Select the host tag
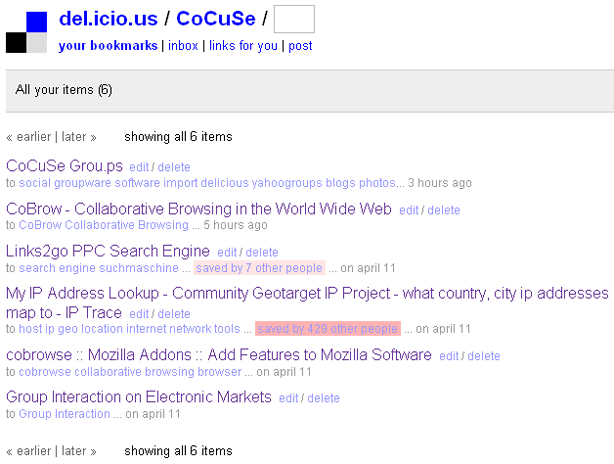This screenshot has height=464, width=614. tap(30, 329)
